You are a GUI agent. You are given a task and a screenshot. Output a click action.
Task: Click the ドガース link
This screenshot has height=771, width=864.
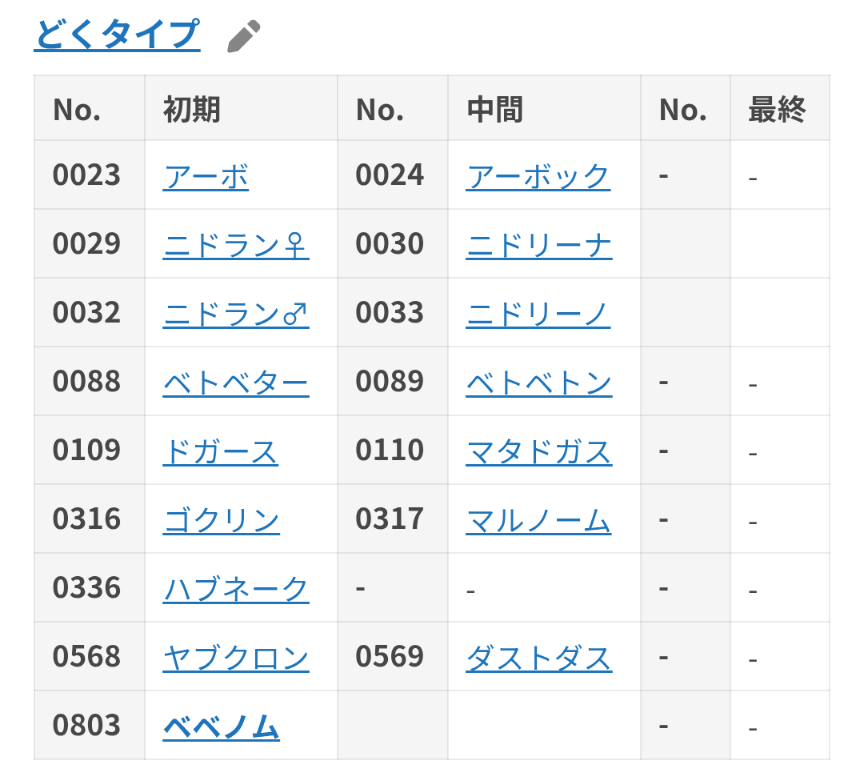pos(220,452)
